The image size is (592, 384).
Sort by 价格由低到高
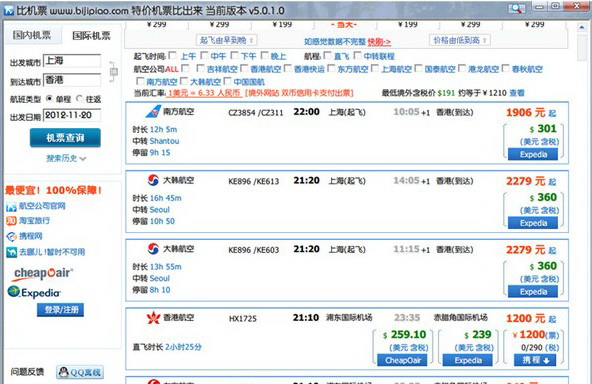coord(459,40)
